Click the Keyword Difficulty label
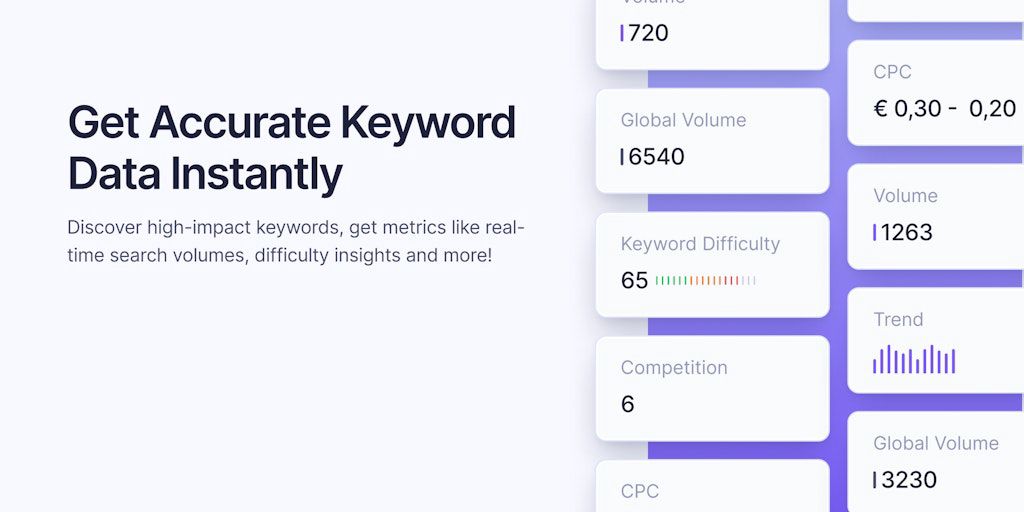The width and height of the screenshot is (1024, 512). [x=700, y=244]
